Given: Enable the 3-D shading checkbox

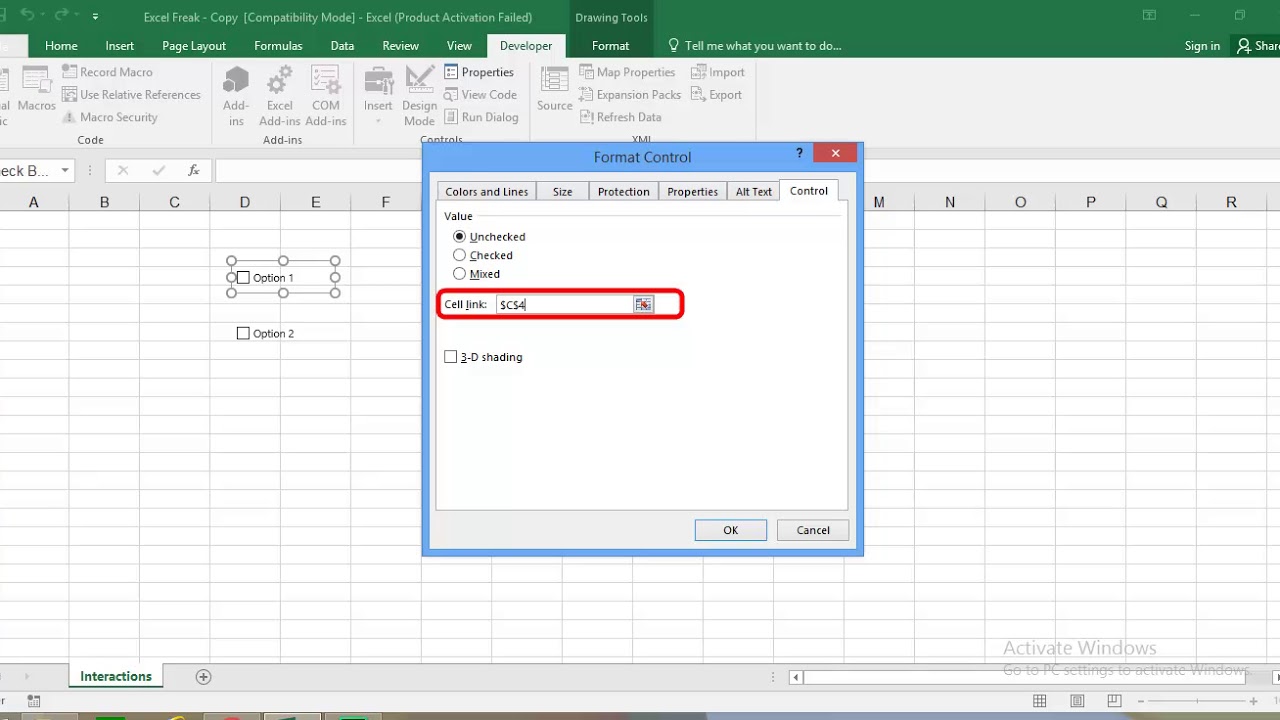Looking at the screenshot, I should tap(450, 357).
